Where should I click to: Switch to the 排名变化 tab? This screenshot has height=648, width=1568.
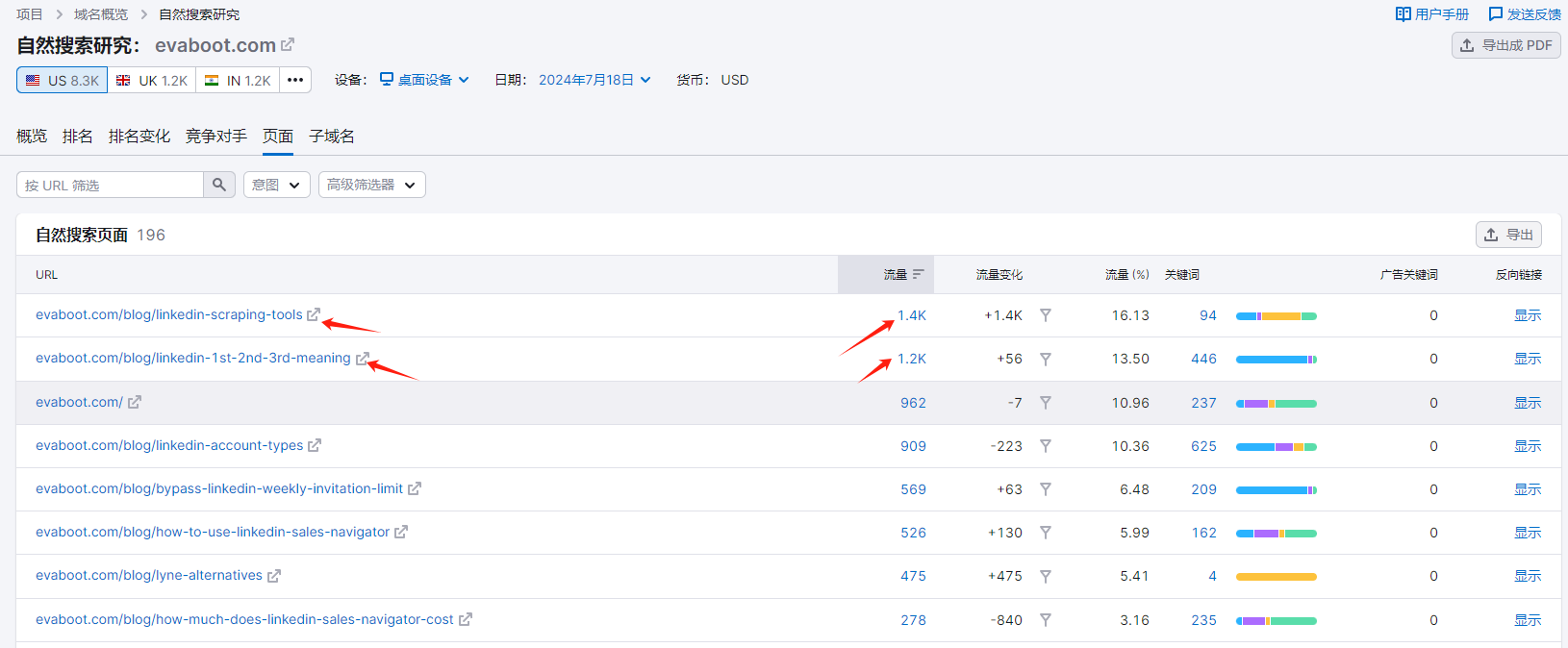pos(139,137)
